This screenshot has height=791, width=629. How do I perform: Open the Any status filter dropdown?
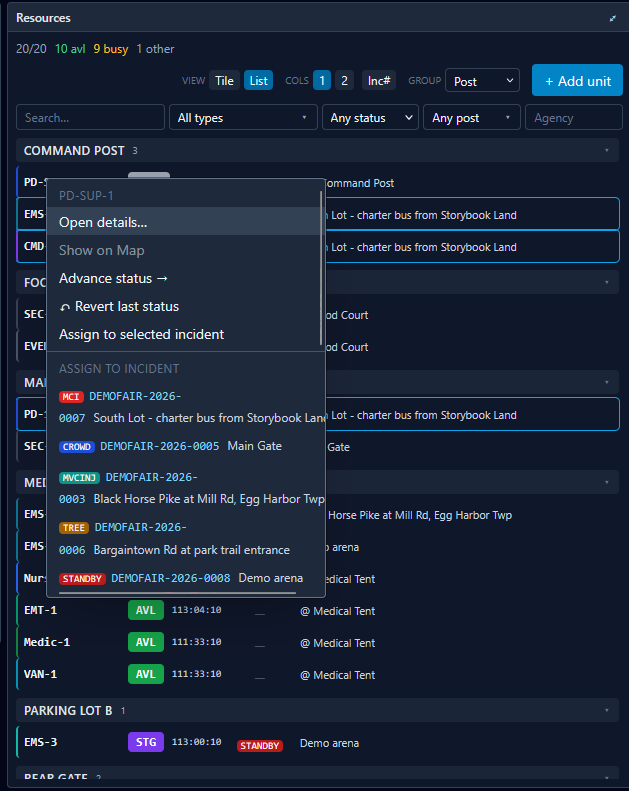tap(370, 118)
